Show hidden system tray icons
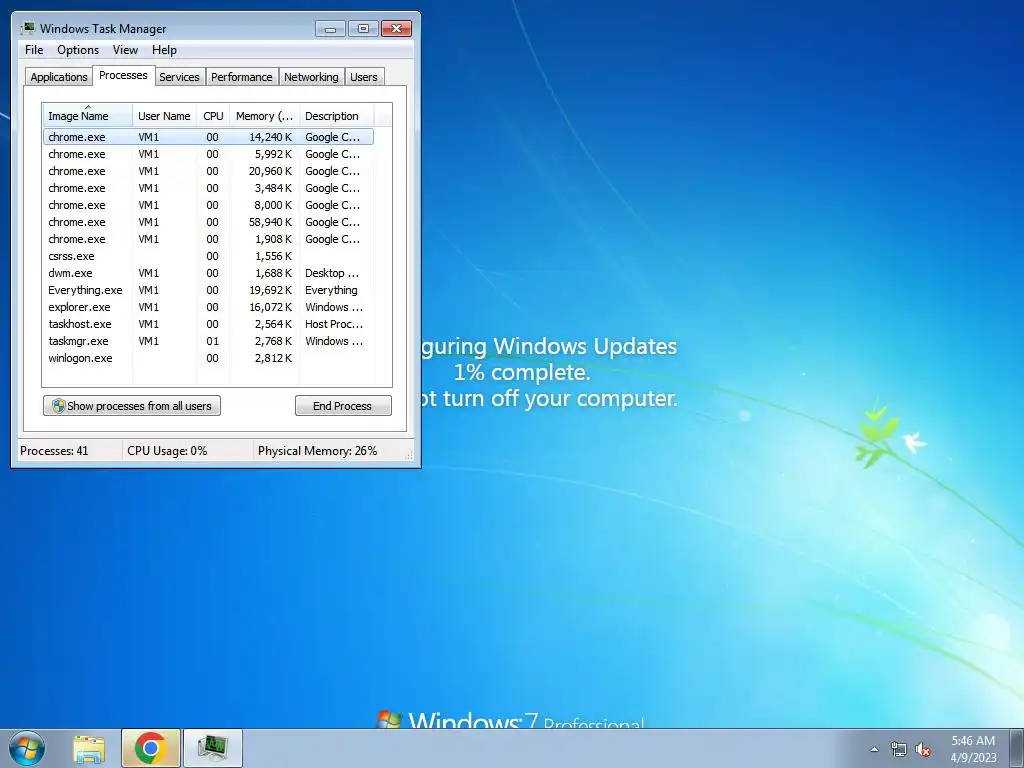1024x768 pixels. (x=874, y=749)
